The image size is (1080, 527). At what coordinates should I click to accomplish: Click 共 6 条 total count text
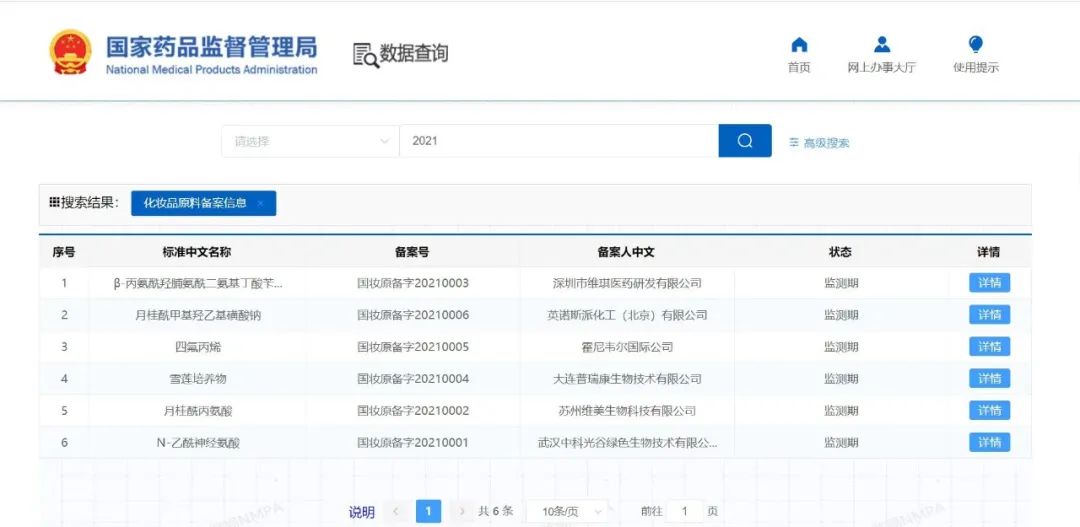(495, 511)
